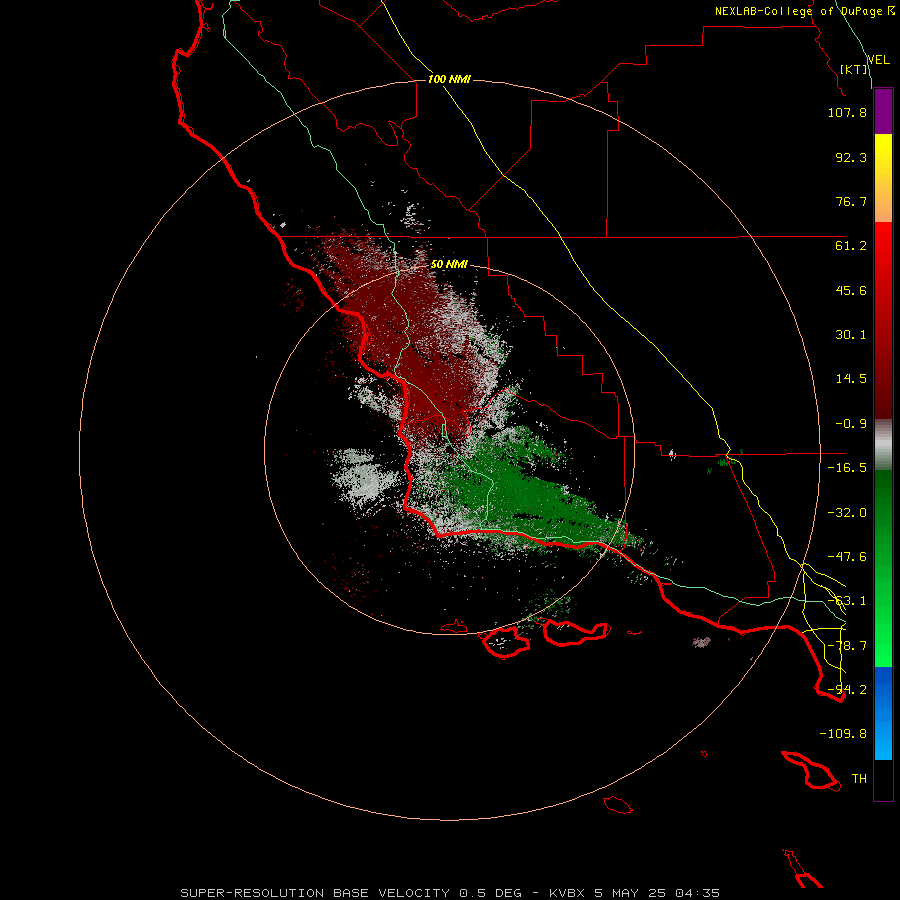
Task: Click the 45.6 legend value
Action: point(851,290)
